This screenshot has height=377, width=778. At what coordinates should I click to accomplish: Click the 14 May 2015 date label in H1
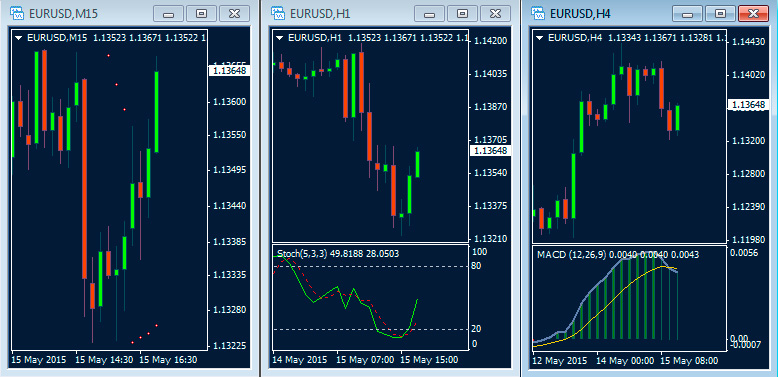(x=300, y=360)
